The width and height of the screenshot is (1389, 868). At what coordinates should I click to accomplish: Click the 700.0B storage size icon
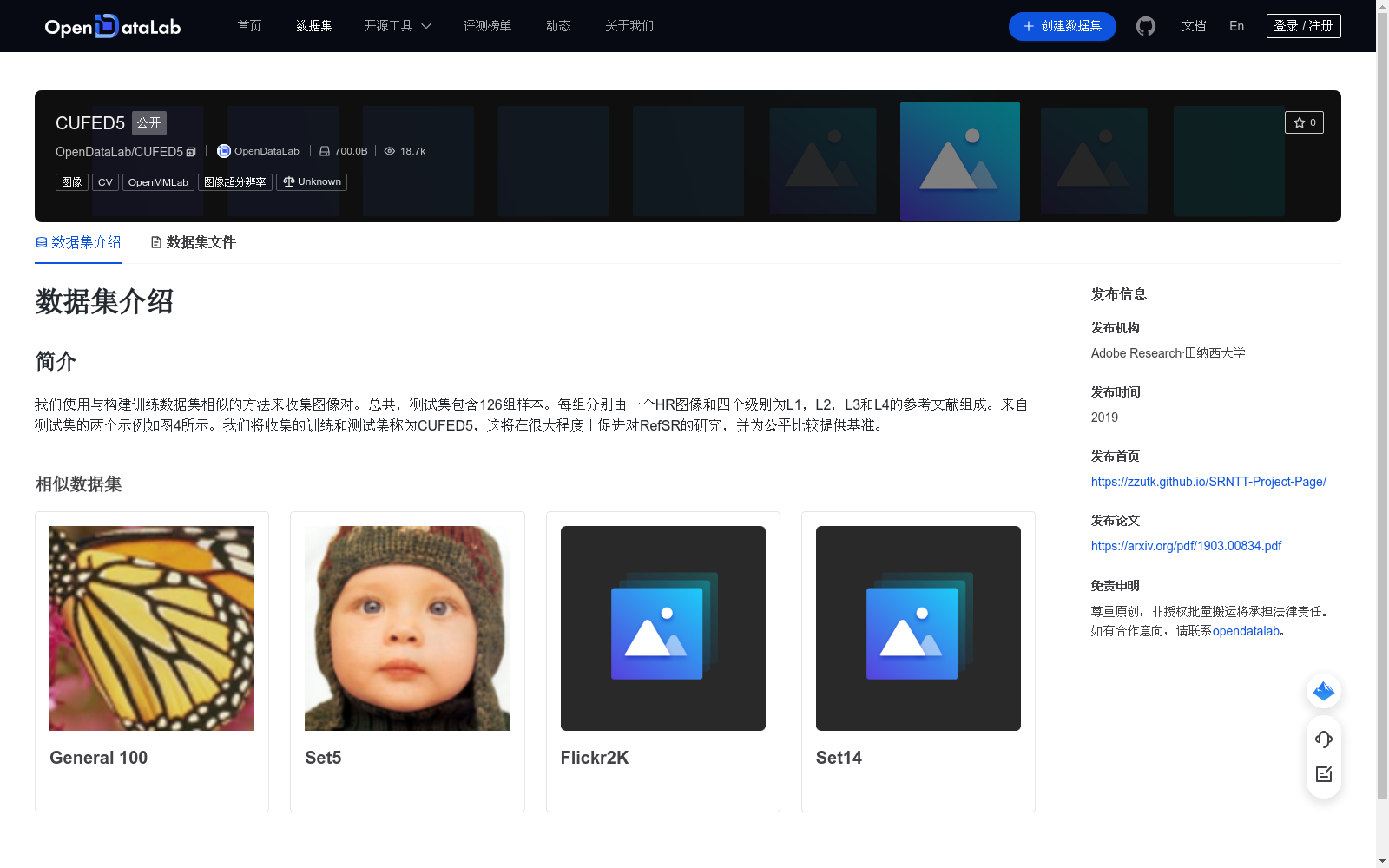tap(325, 151)
